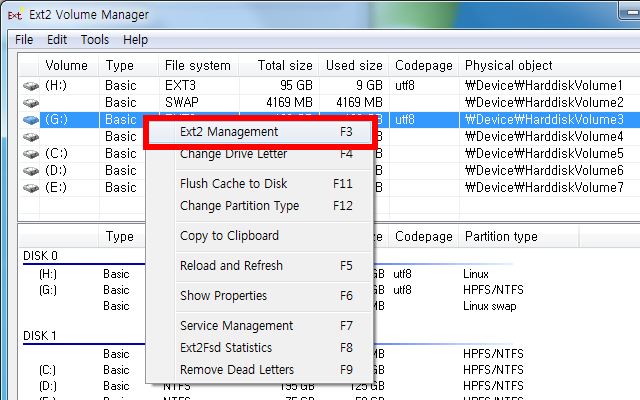Click the H: drive icon in volume list

[x=31, y=86]
